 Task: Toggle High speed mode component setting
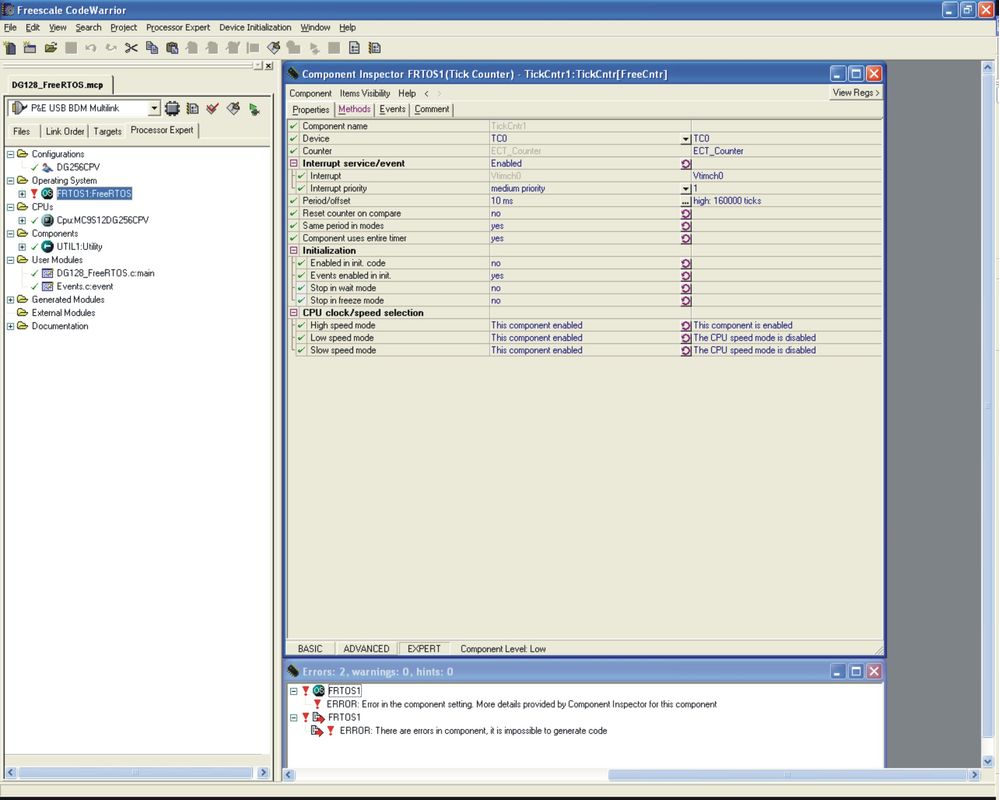(x=686, y=325)
